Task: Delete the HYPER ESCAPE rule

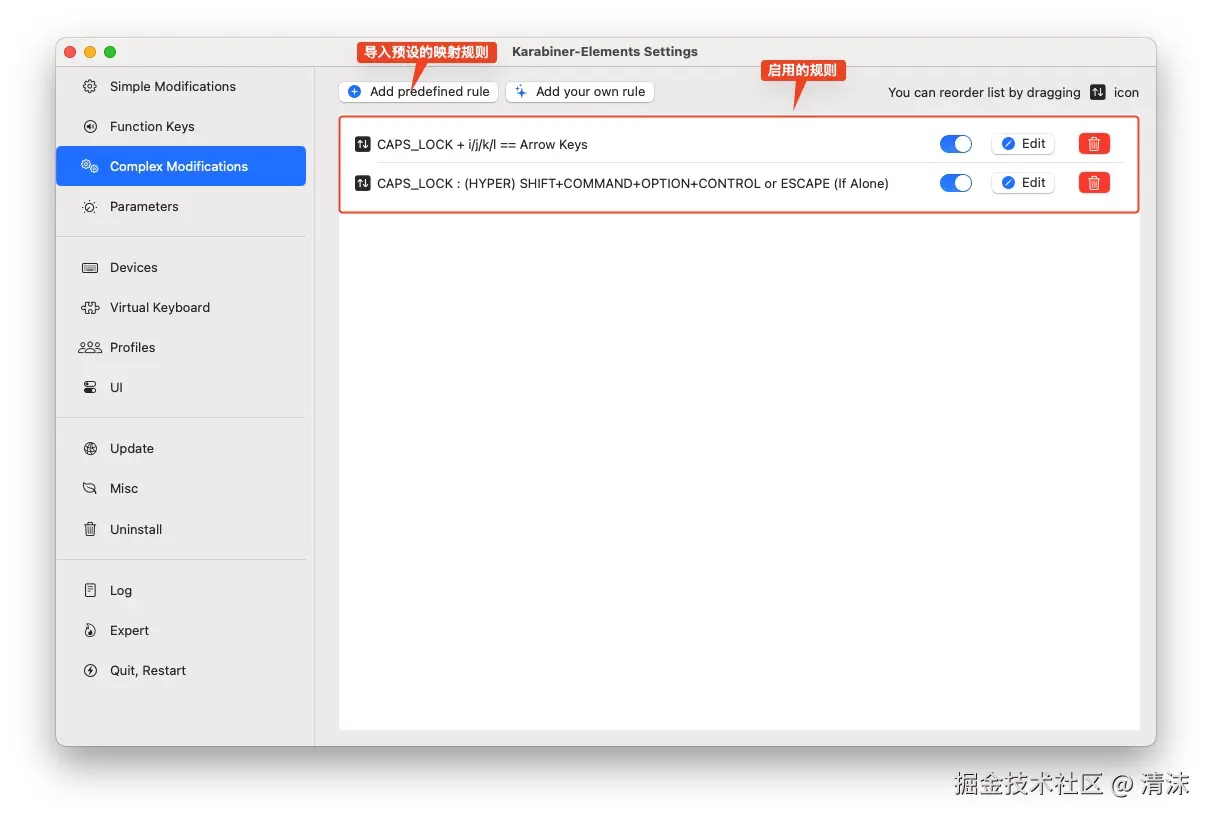Action: (1094, 183)
